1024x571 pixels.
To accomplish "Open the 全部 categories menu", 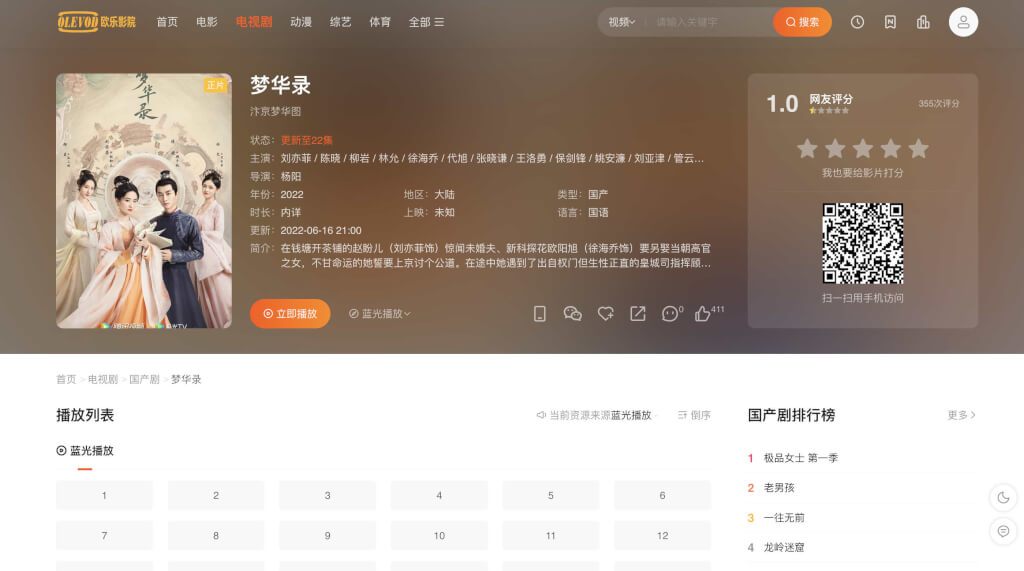I will point(426,22).
